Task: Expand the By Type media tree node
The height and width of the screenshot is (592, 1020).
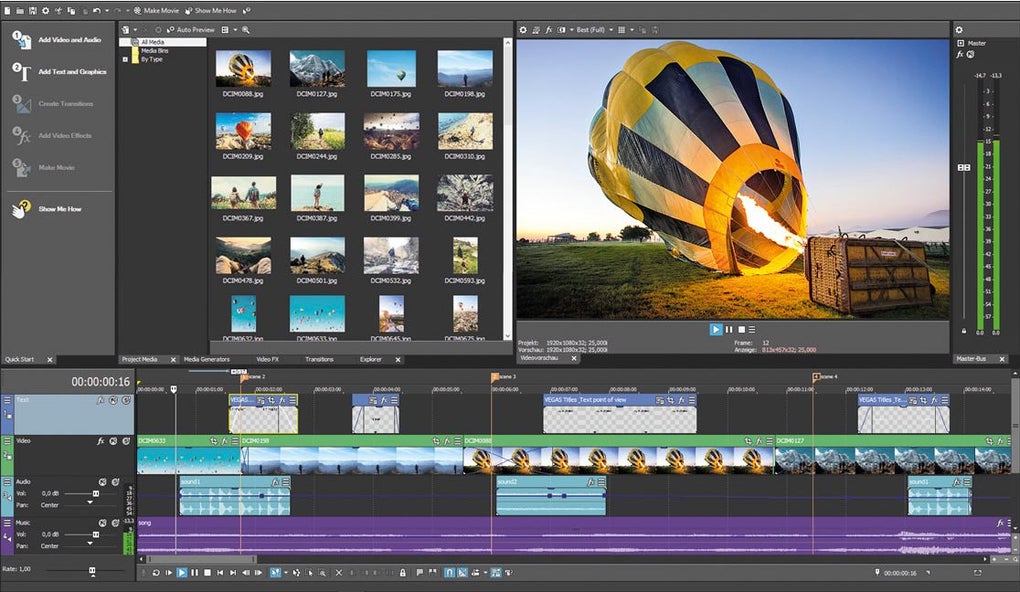Action: (125, 59)
